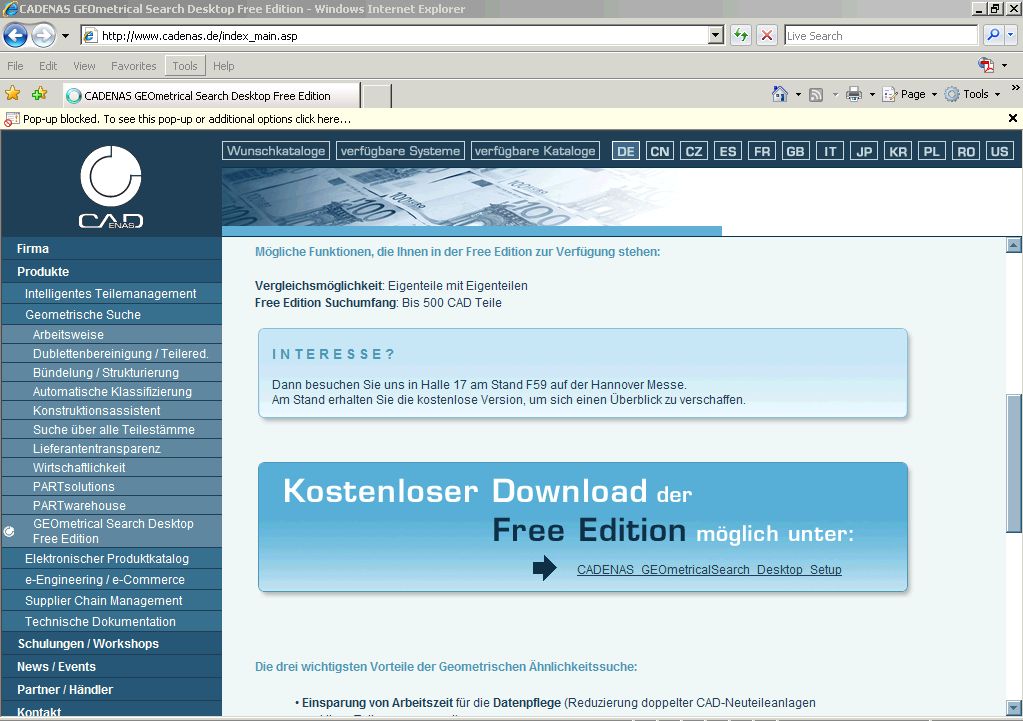
Task: Expand the feeds dropdown arrow
Action: 835,95
